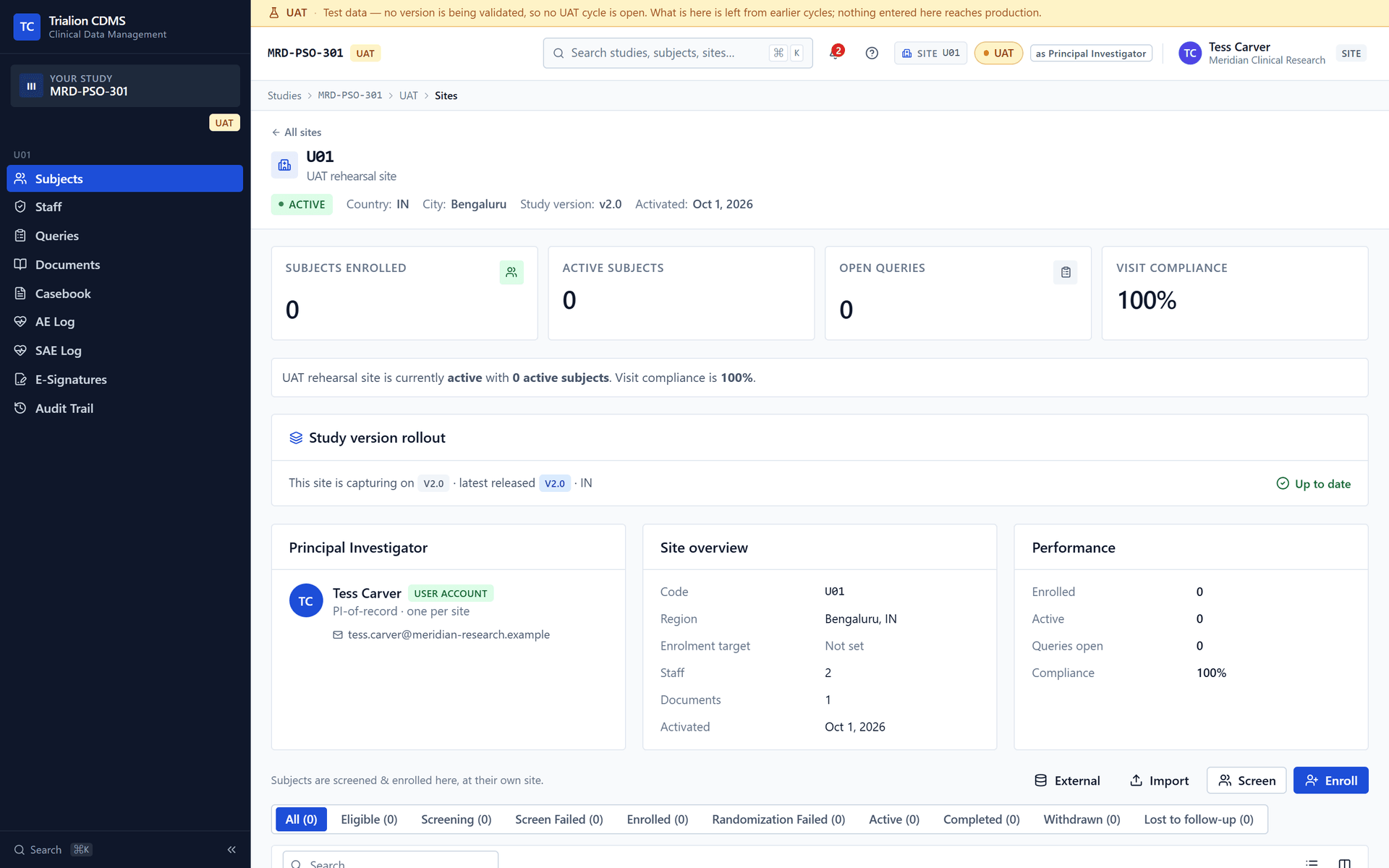
Task: Toggle the list view icon
Action: [1312, 863]
